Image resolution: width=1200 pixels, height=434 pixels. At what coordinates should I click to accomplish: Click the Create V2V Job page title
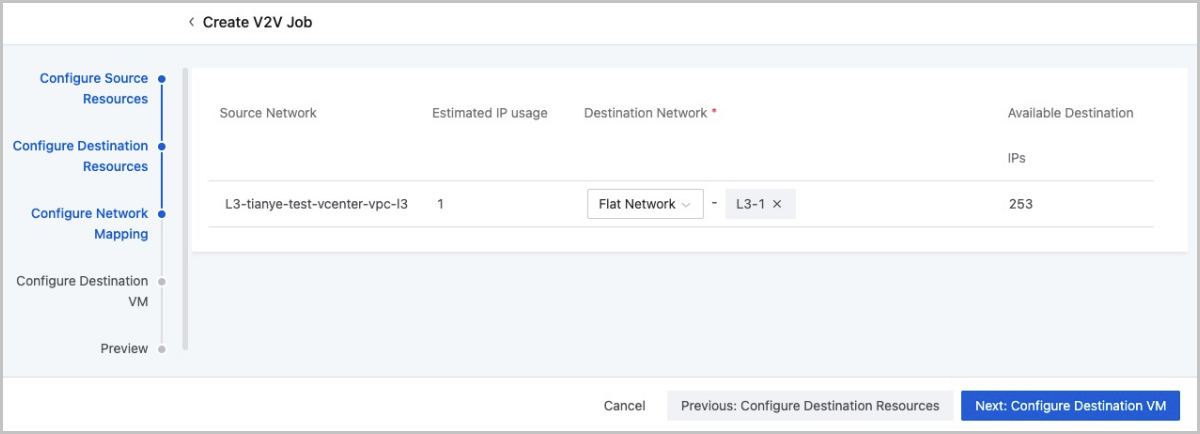(258, 22)
